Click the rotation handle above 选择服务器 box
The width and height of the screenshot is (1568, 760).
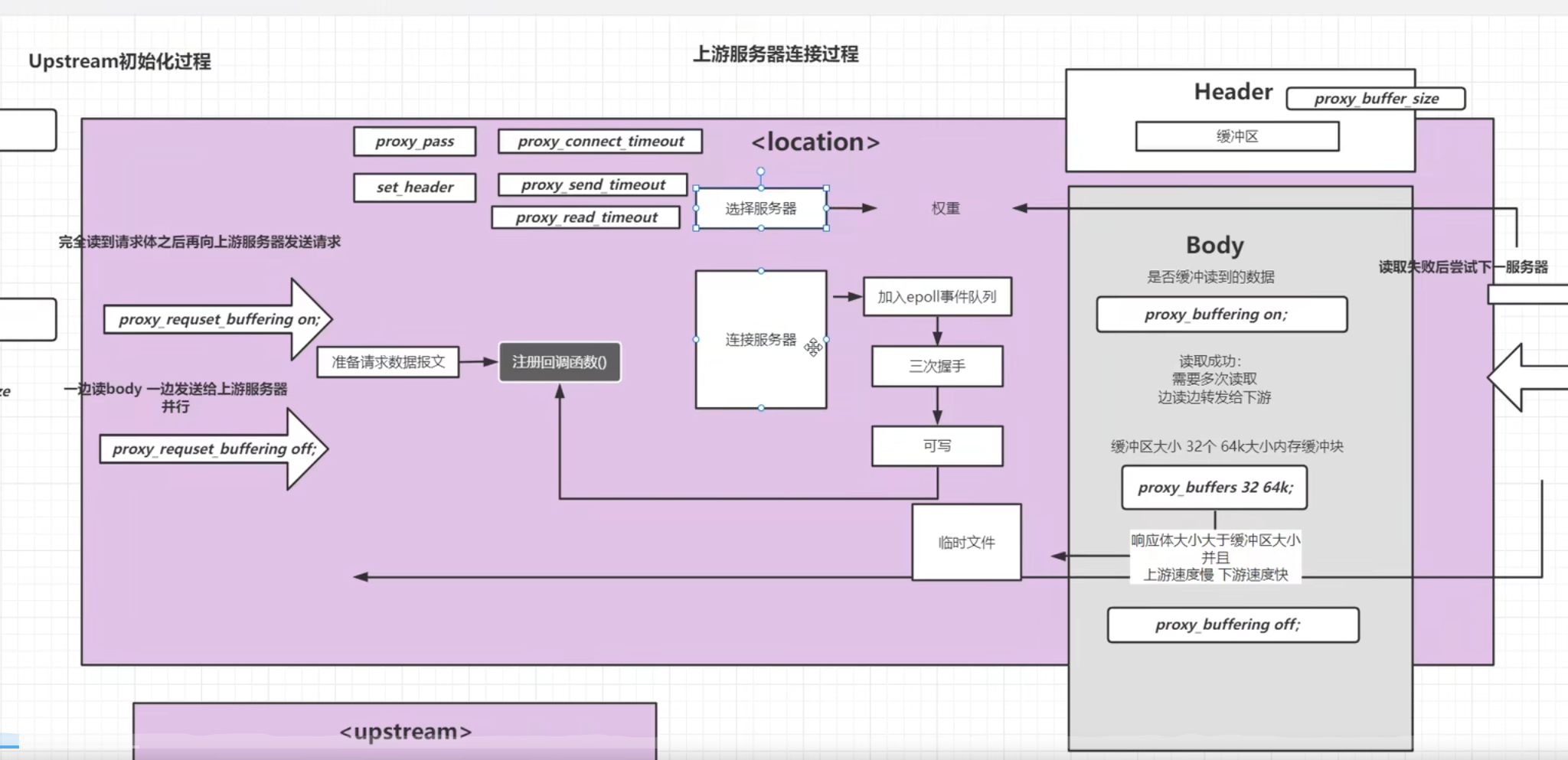point(760,172)
